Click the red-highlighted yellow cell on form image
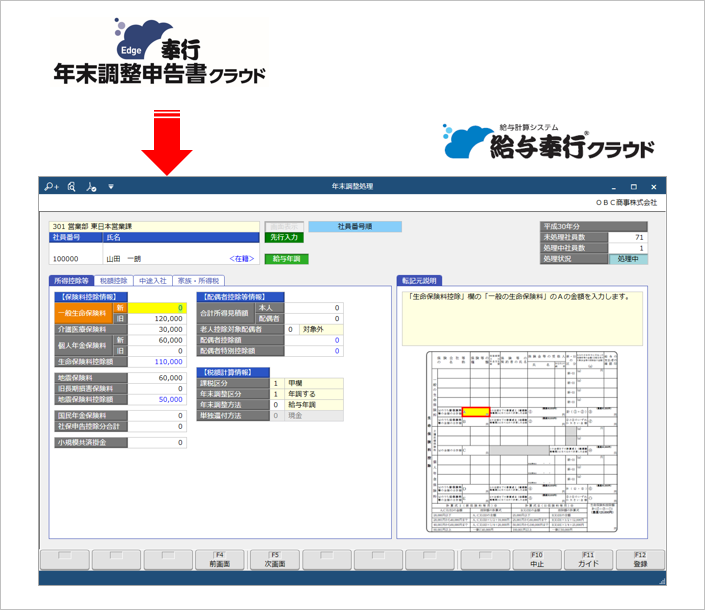The width and height of the screenshot is (705, 610). click(x=476, y=412)
